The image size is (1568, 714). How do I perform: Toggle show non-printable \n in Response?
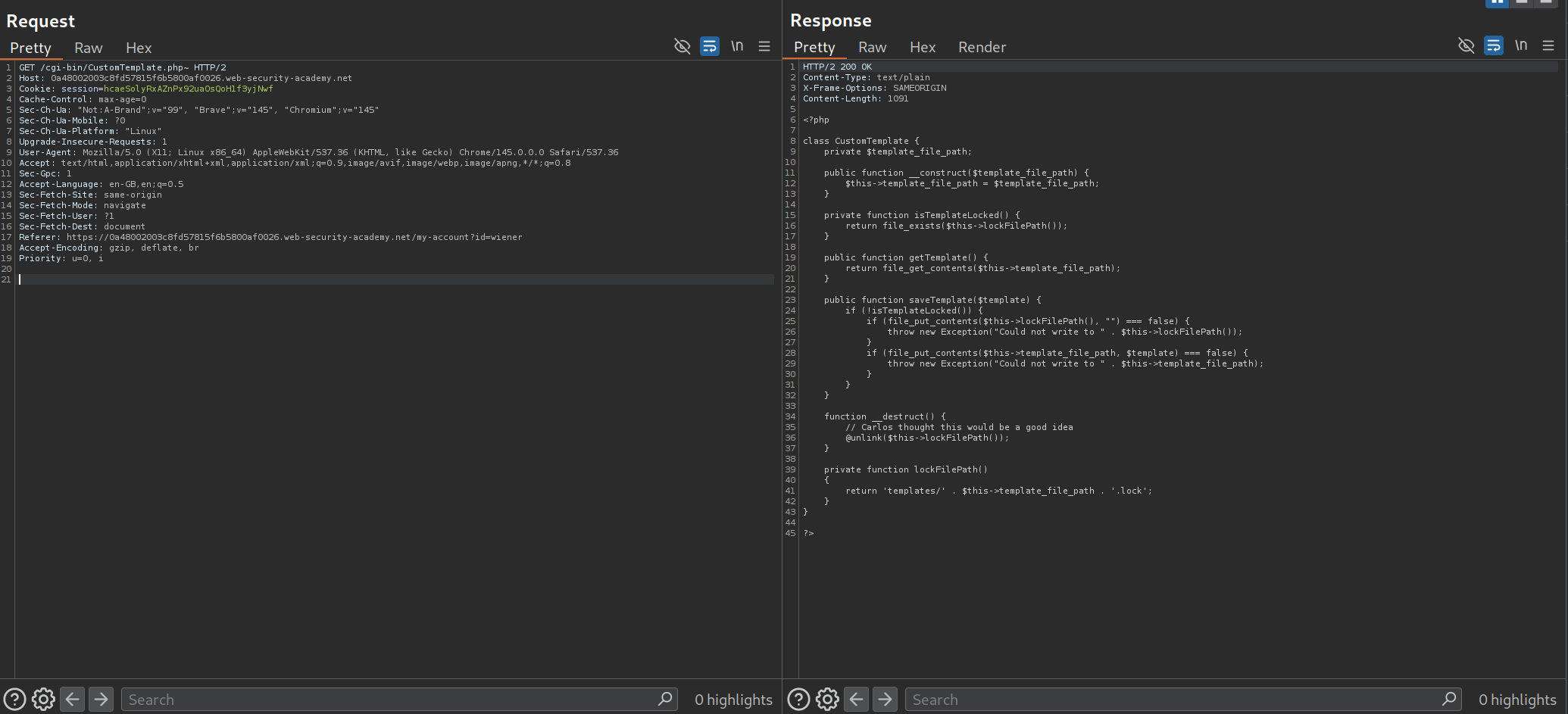(1521, 45)
